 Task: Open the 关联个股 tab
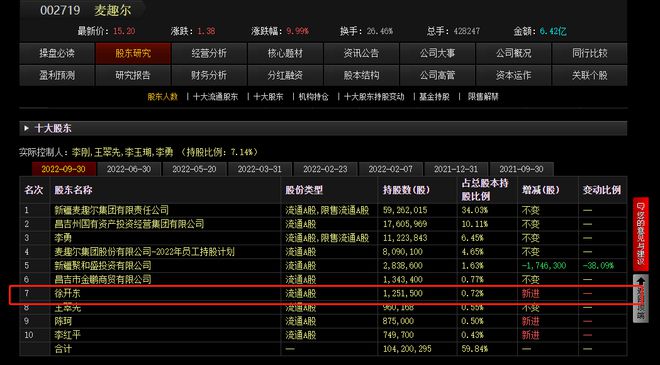(590, 75)
